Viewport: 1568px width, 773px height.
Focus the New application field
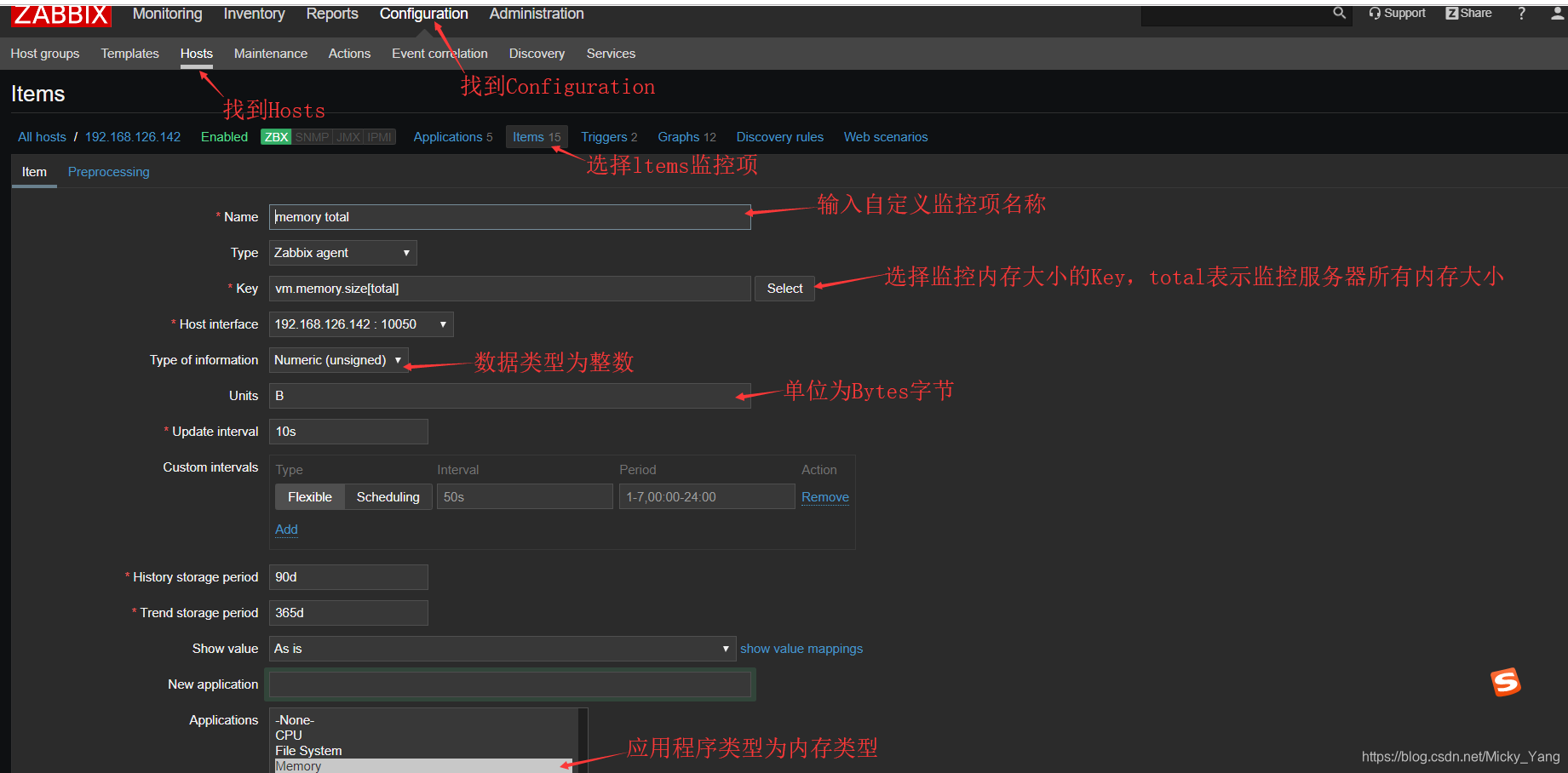pos(510,684)
